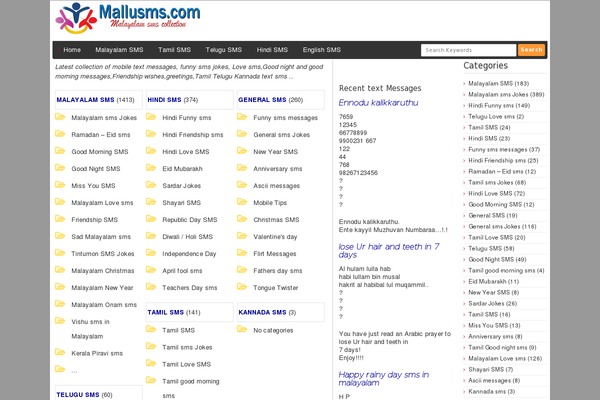Open the MALAYALAM SMS category heading
Viewport: 600px width, 400px height.
pos(85,100)
